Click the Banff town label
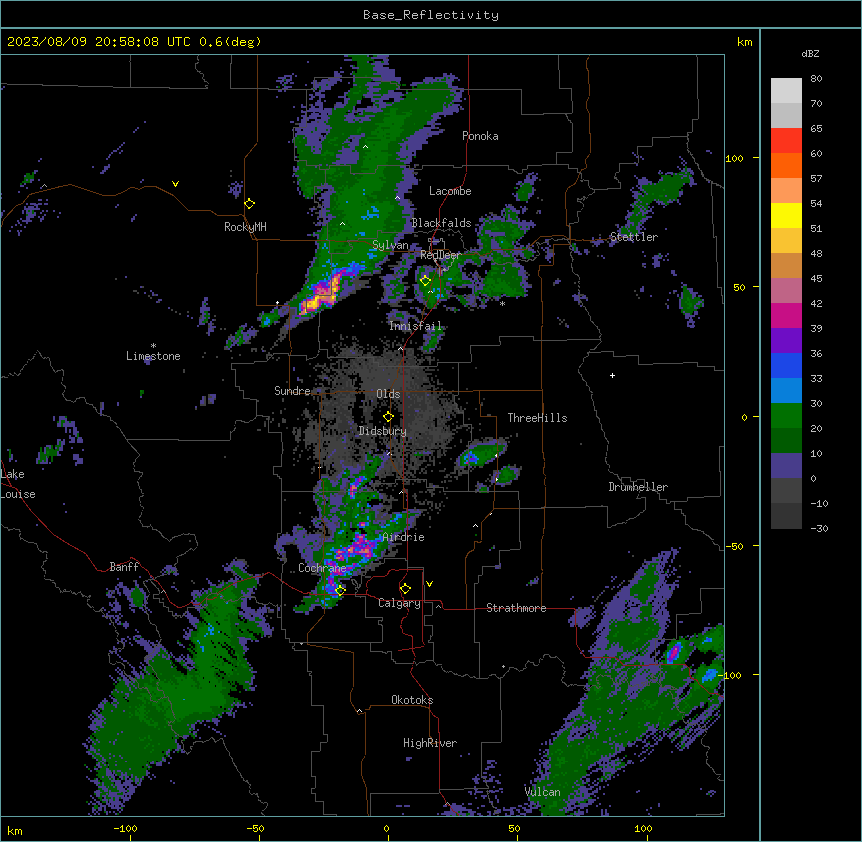Image resolution: width=862 pixels, height=842 pixels. pyautogui.click(x=124, y=567)
